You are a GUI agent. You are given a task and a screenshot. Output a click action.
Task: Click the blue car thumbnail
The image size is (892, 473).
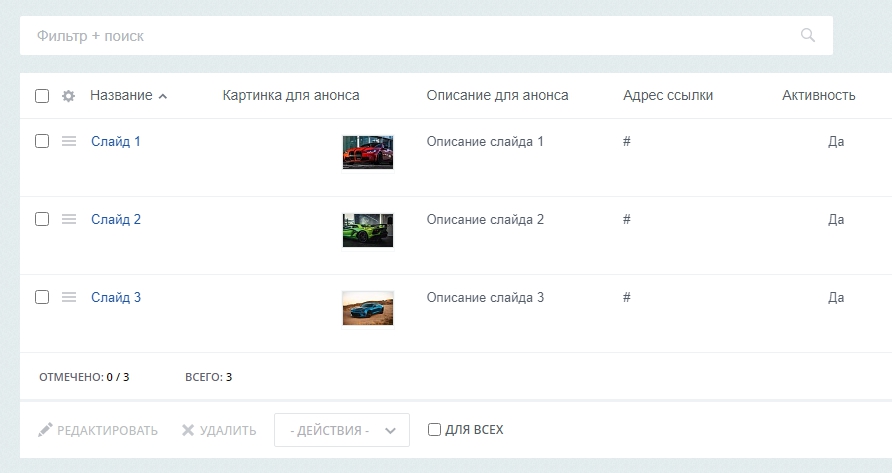click(x=368, y=308)
